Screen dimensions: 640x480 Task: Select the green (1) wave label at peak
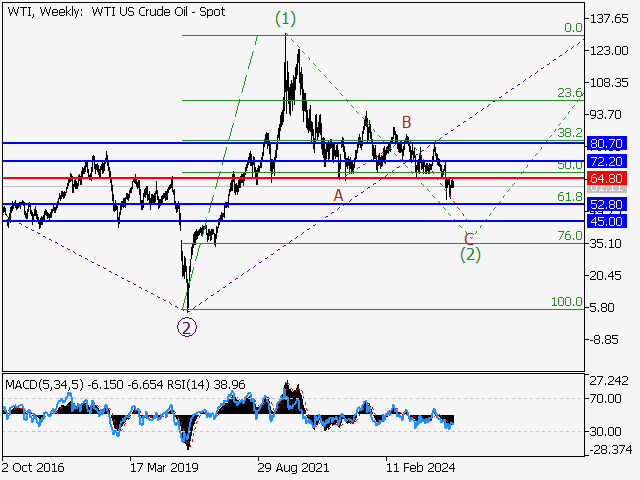pyautogui.click(x=286, y=19)
